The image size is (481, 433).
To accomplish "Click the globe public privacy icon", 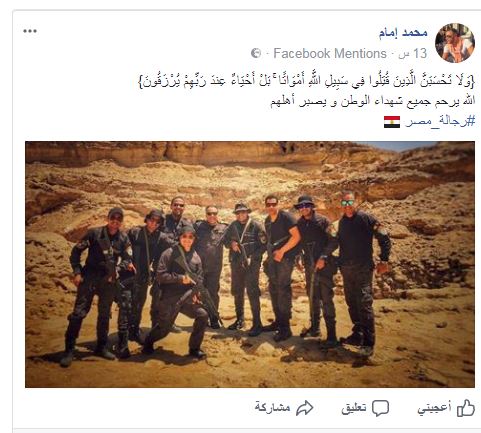I will pos(256,53).
